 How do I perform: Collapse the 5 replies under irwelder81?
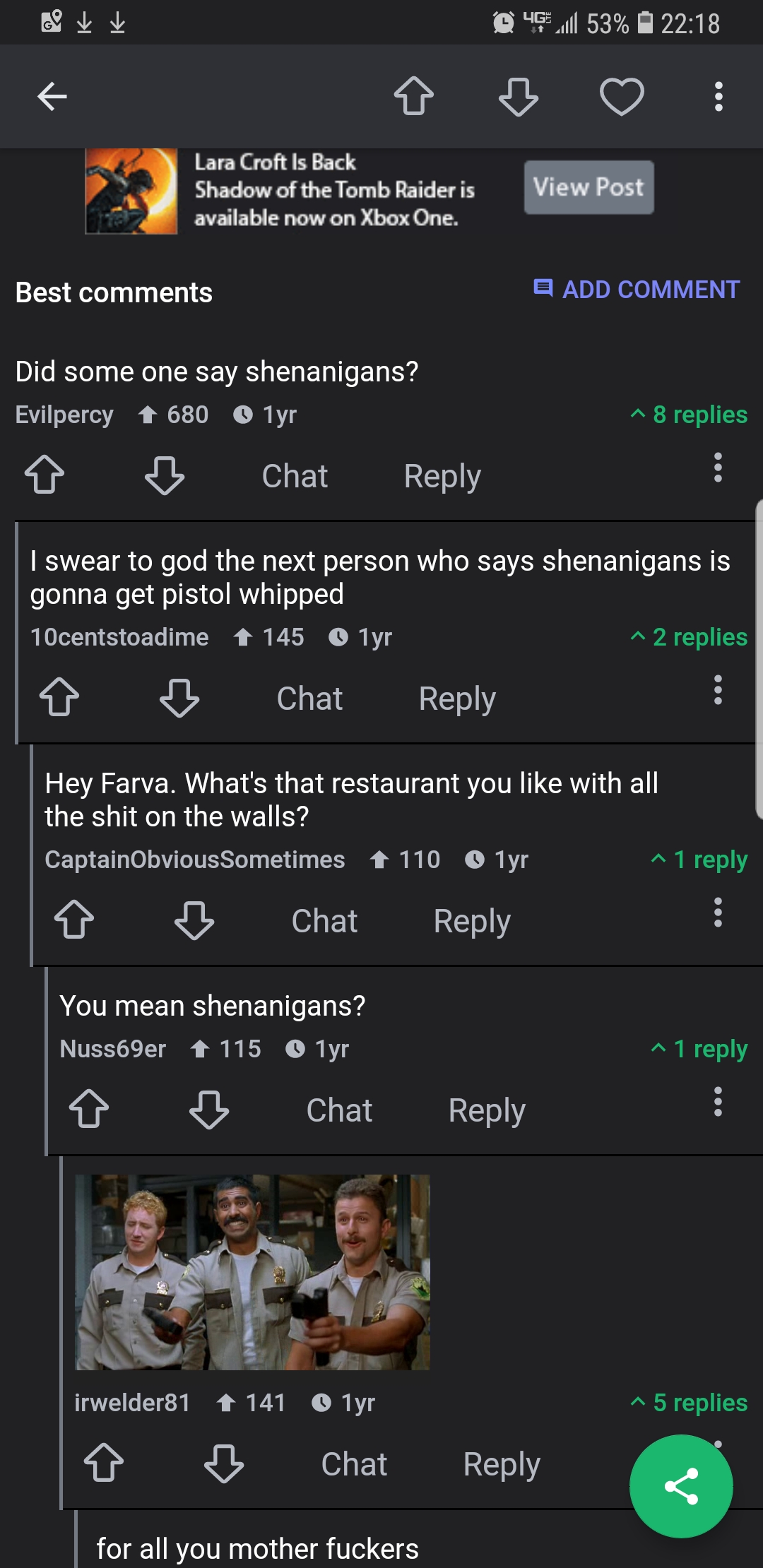pos(689,1403)
